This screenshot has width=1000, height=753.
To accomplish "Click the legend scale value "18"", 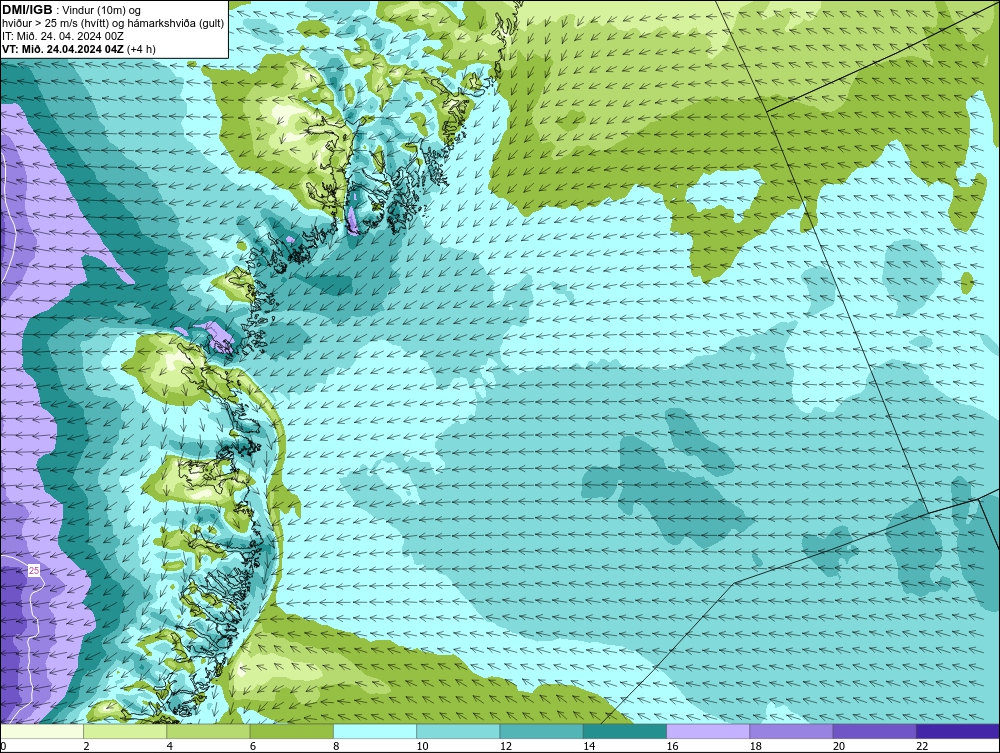I will coord(755,747).
